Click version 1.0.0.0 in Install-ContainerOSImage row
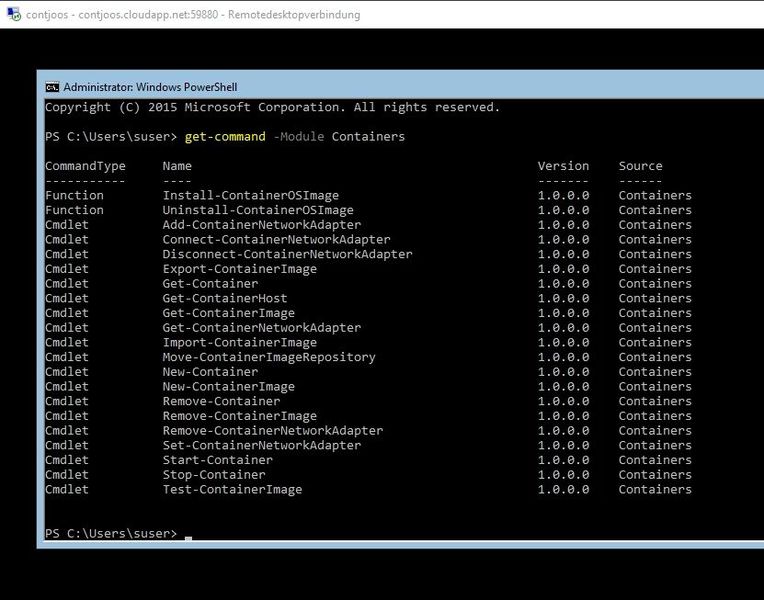 click(563, 195)
